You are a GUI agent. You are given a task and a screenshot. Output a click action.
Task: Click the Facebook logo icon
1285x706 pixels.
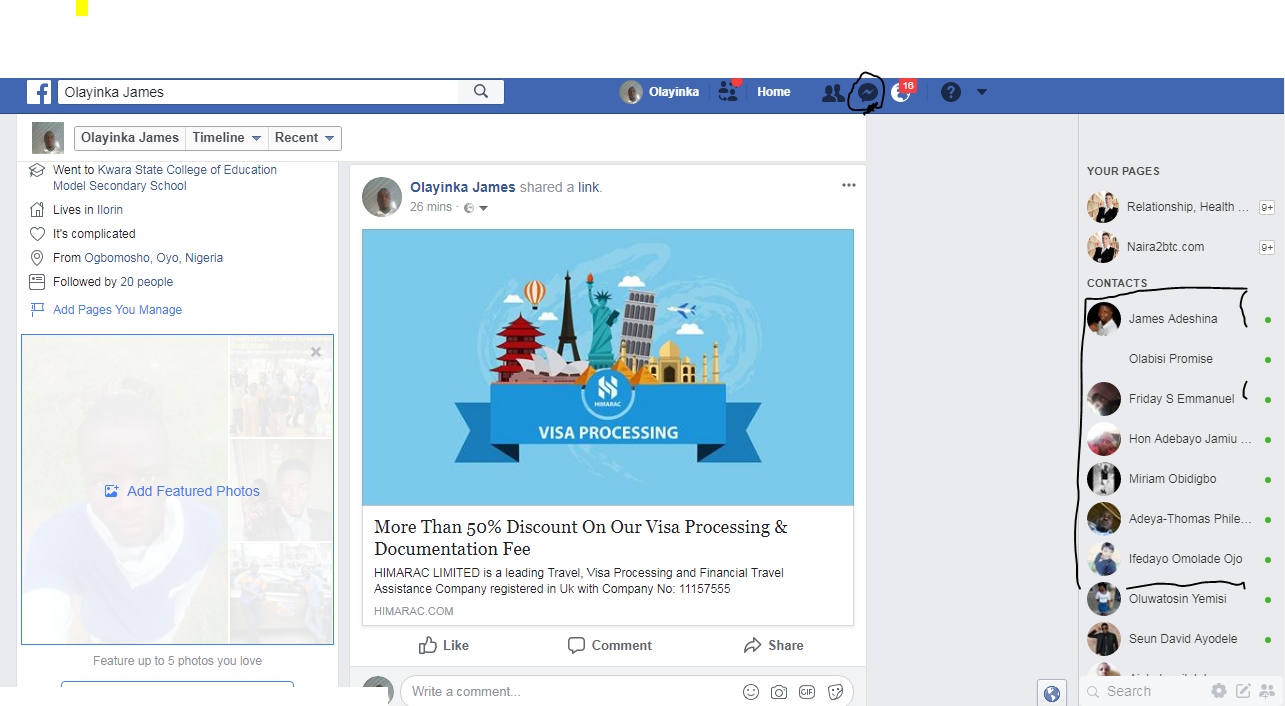39,92
